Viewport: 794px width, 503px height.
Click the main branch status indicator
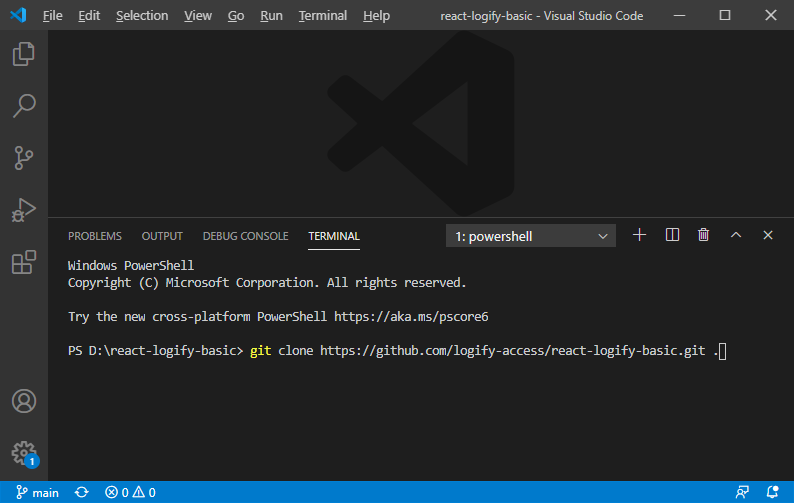coord(38,493)
